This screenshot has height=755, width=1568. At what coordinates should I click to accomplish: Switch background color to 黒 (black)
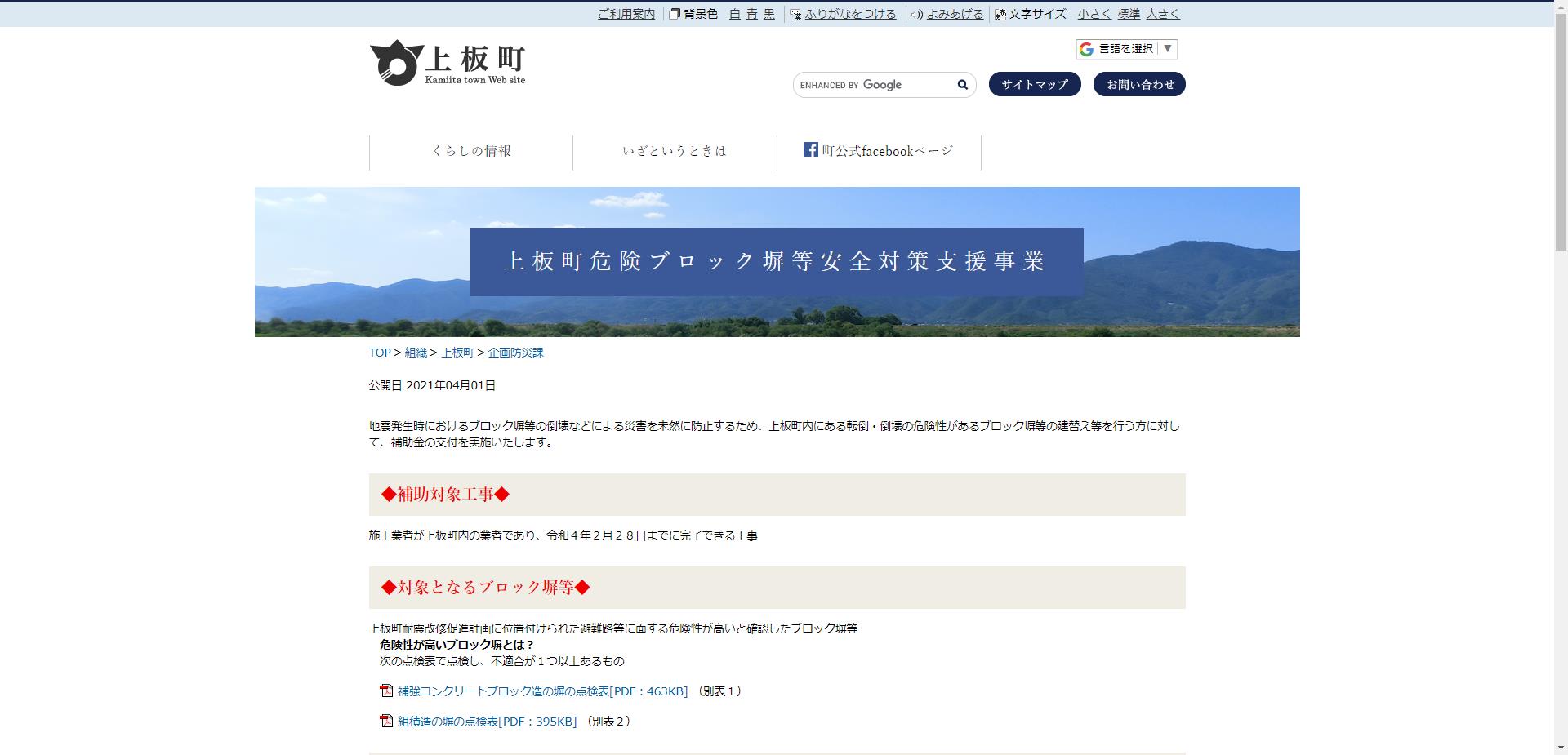point(768,14)
